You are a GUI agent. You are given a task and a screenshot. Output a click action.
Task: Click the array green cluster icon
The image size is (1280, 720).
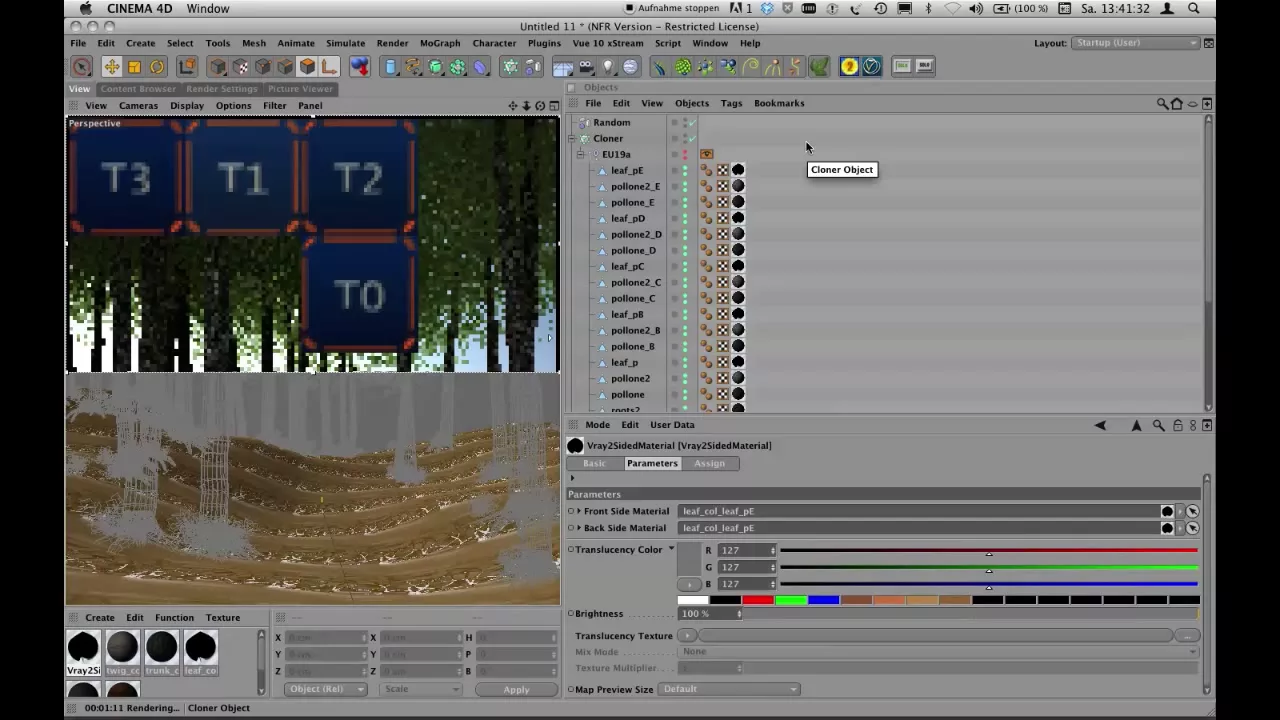coord(458,67)
